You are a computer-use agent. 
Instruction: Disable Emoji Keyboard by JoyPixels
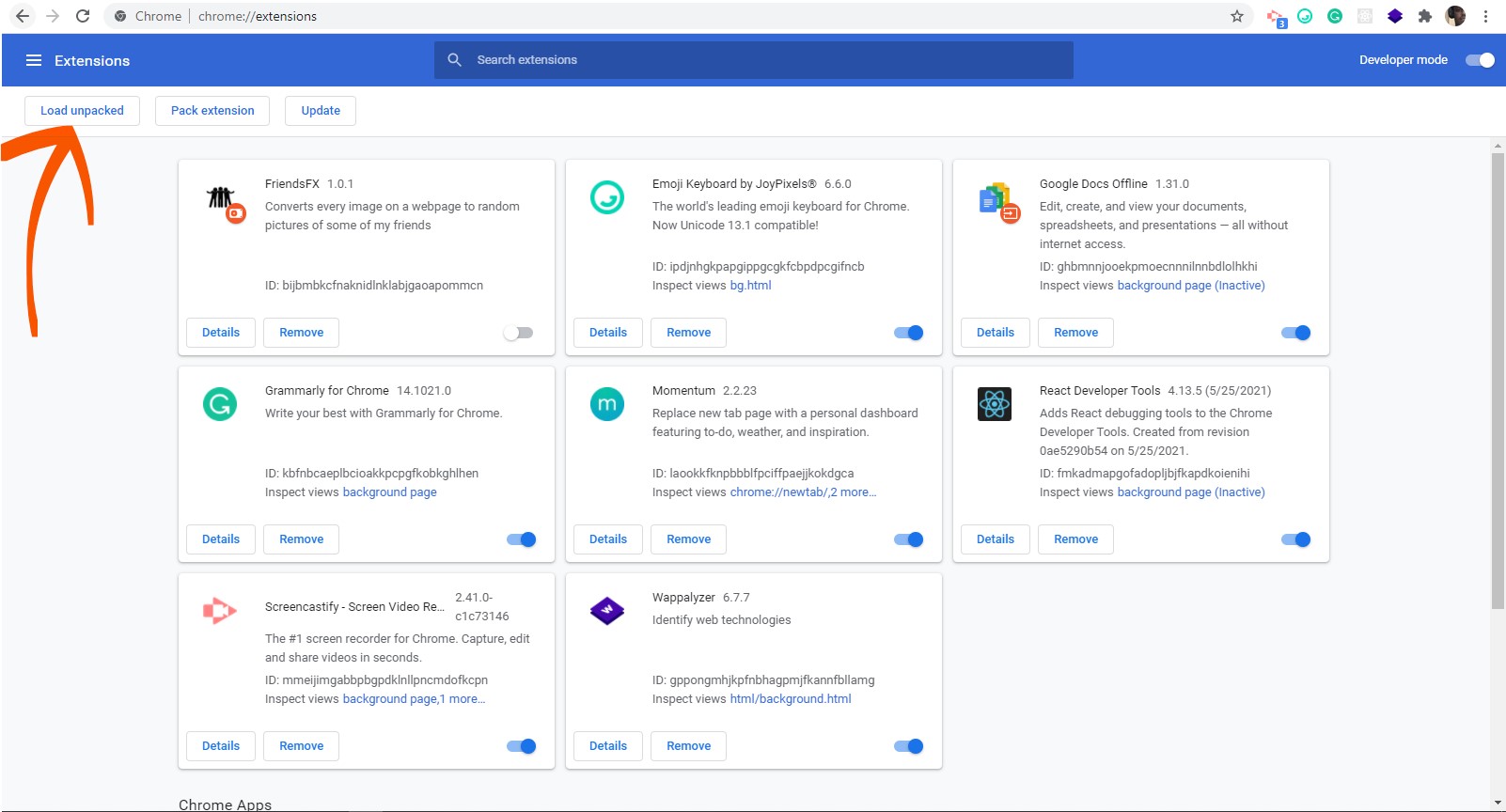click(909, 333)
